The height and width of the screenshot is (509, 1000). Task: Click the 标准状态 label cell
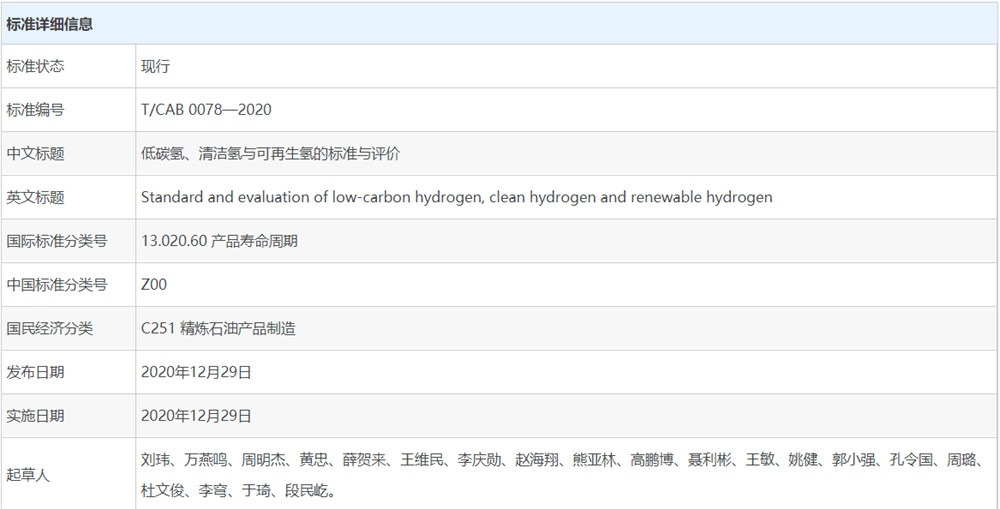tap(36, 66)
